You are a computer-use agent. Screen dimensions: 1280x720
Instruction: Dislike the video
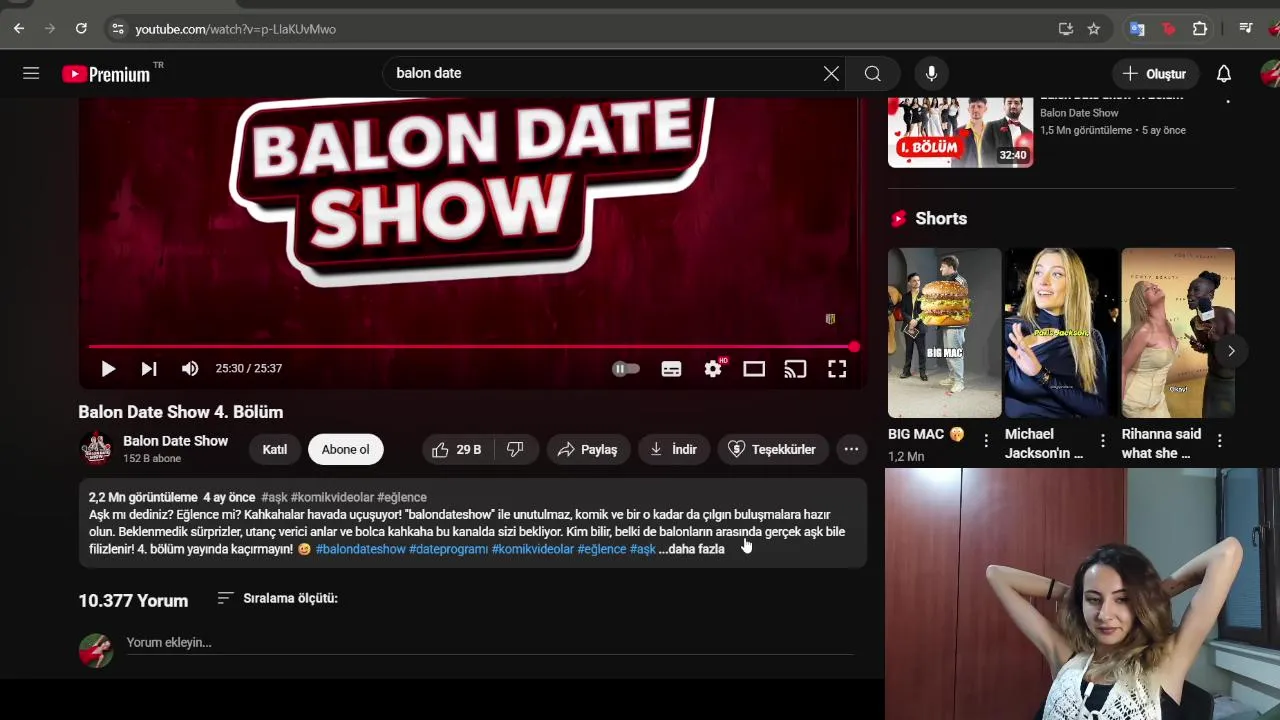[x=516, y=449]
